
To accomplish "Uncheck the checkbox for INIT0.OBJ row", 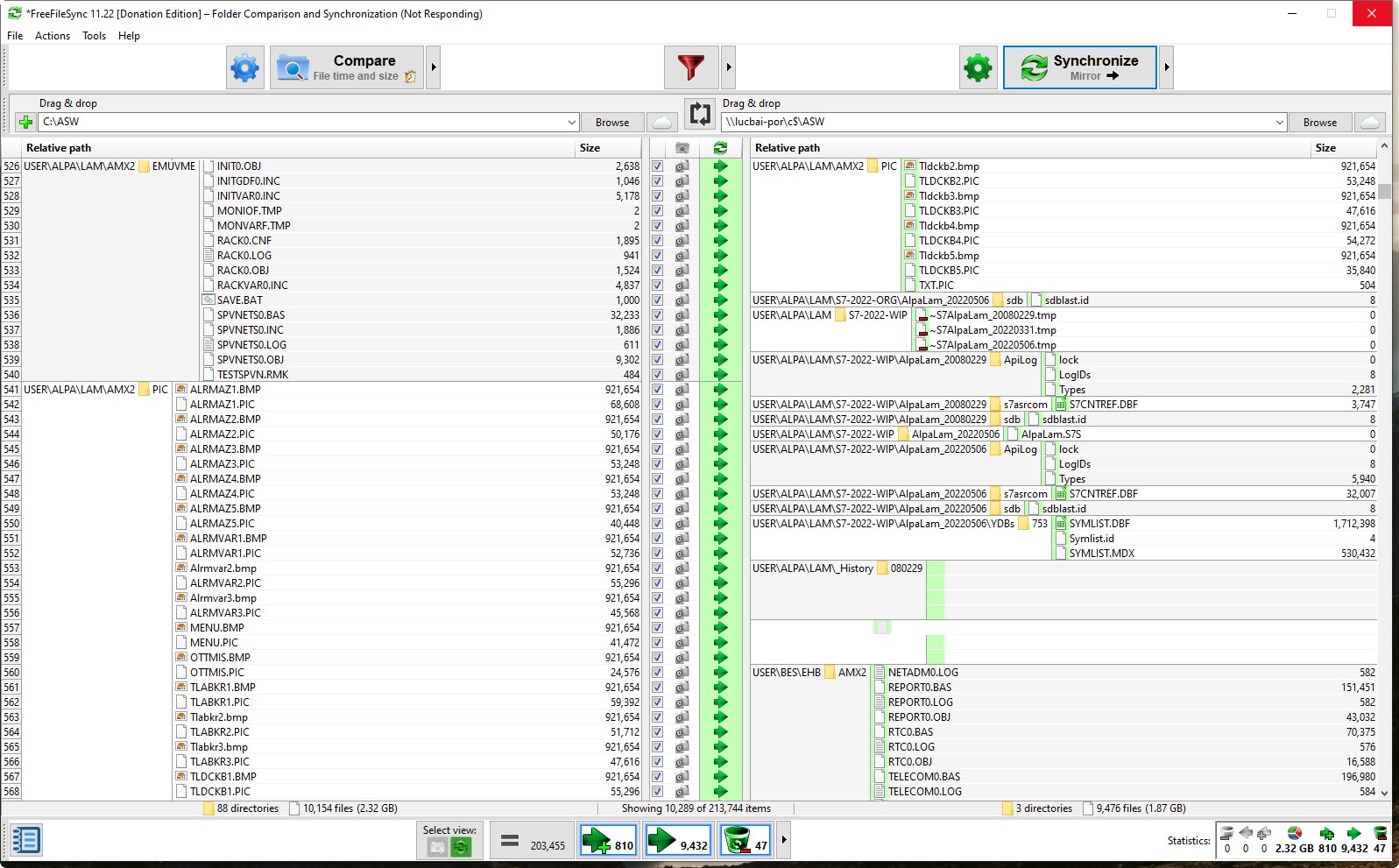I will [x=657, y=166].
